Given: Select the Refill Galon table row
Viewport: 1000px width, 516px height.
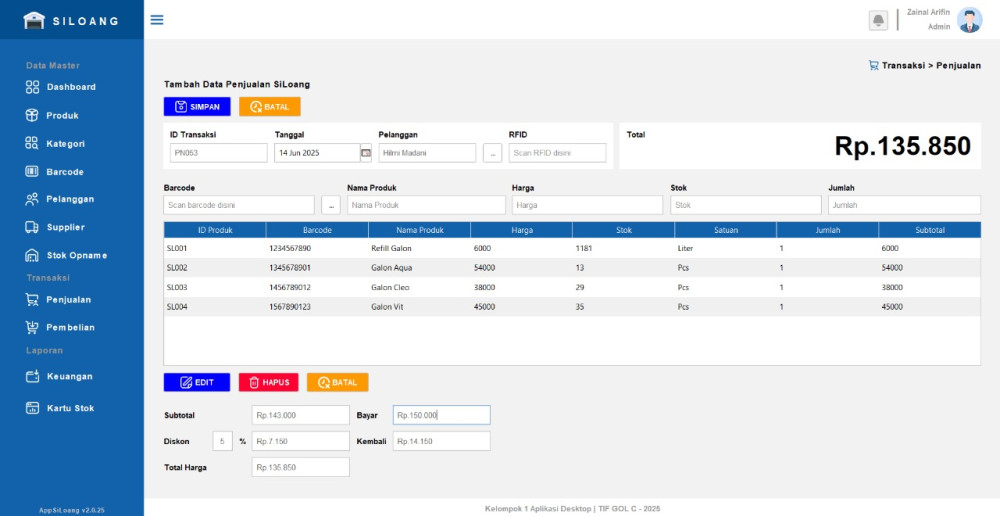Looking at the screenshot, I should pyautogui.click(x=572, y=248).
